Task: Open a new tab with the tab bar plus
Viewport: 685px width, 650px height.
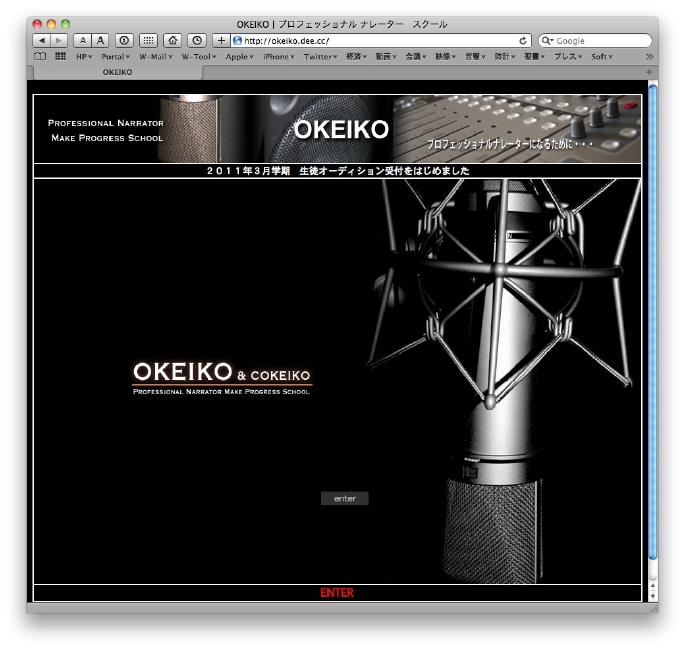Action: tap(649, 72)
